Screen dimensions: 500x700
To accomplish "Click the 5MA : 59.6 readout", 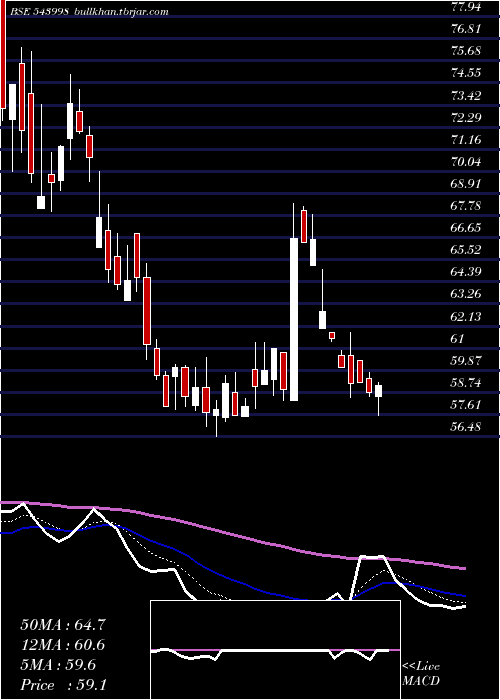I will click(x=58, y=665).
